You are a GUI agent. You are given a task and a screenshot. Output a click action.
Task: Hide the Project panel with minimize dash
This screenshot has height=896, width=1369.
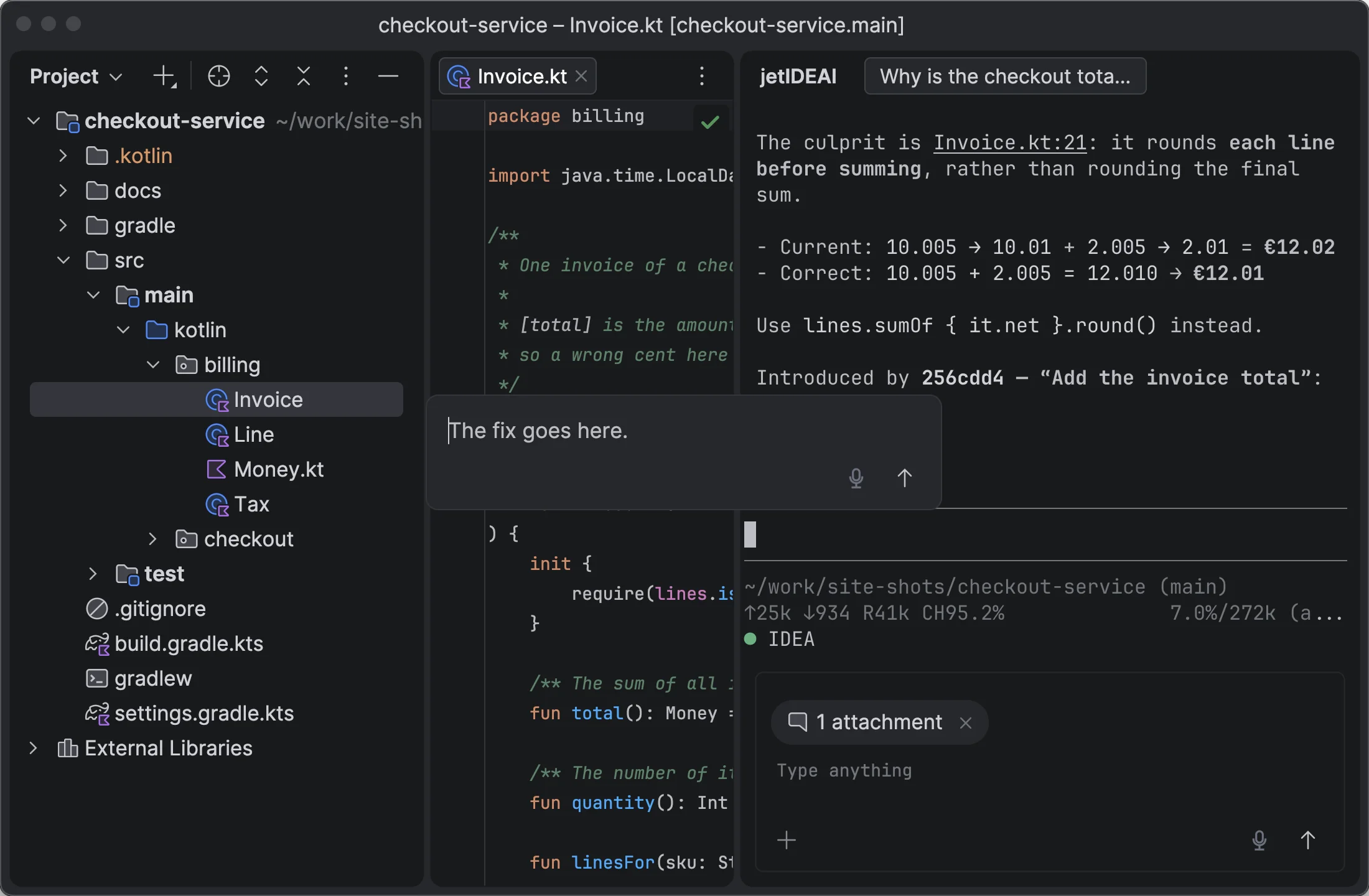point(388,77)
